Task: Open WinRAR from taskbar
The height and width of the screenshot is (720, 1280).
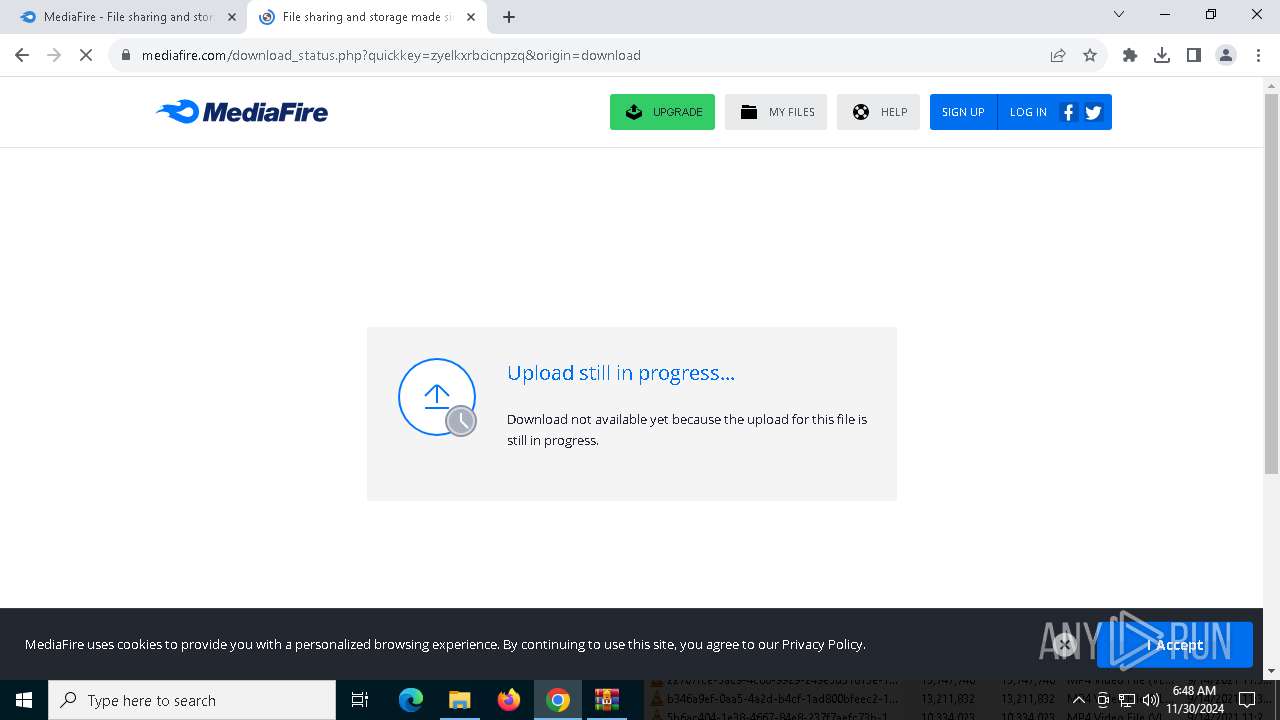Action: pyautogui.click(x=607, y=700)
